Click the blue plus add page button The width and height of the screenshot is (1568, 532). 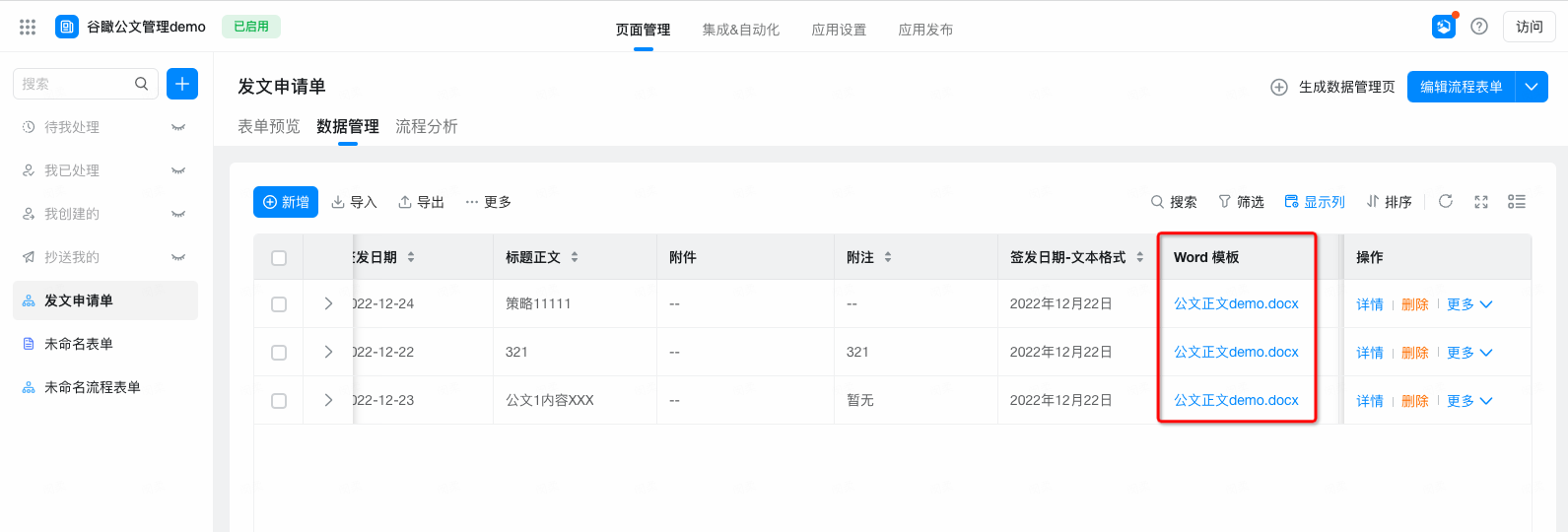click(182, 84)
